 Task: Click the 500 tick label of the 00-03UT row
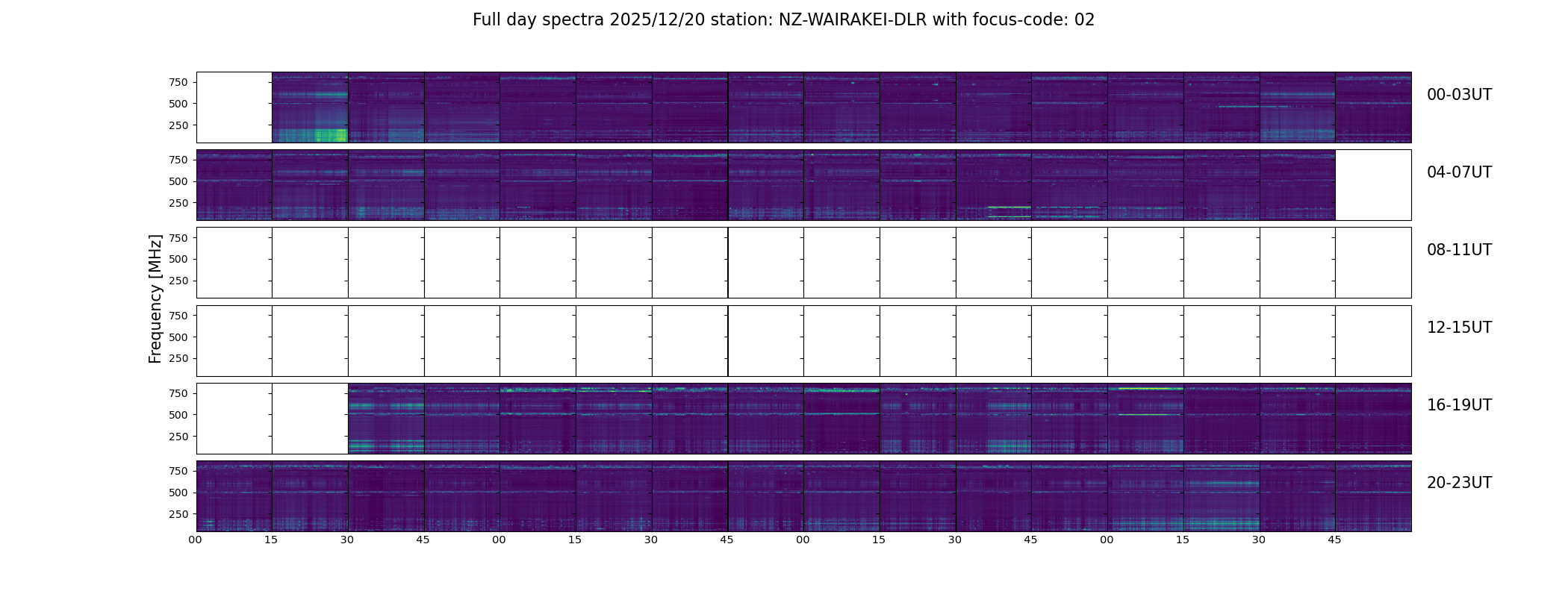[x=178, y=104]
